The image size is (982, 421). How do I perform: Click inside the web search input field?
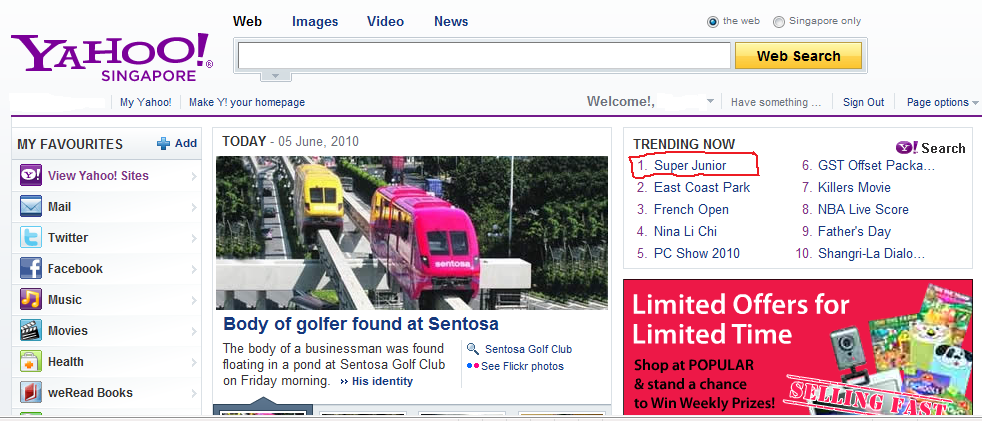click(x=484, y=56)
